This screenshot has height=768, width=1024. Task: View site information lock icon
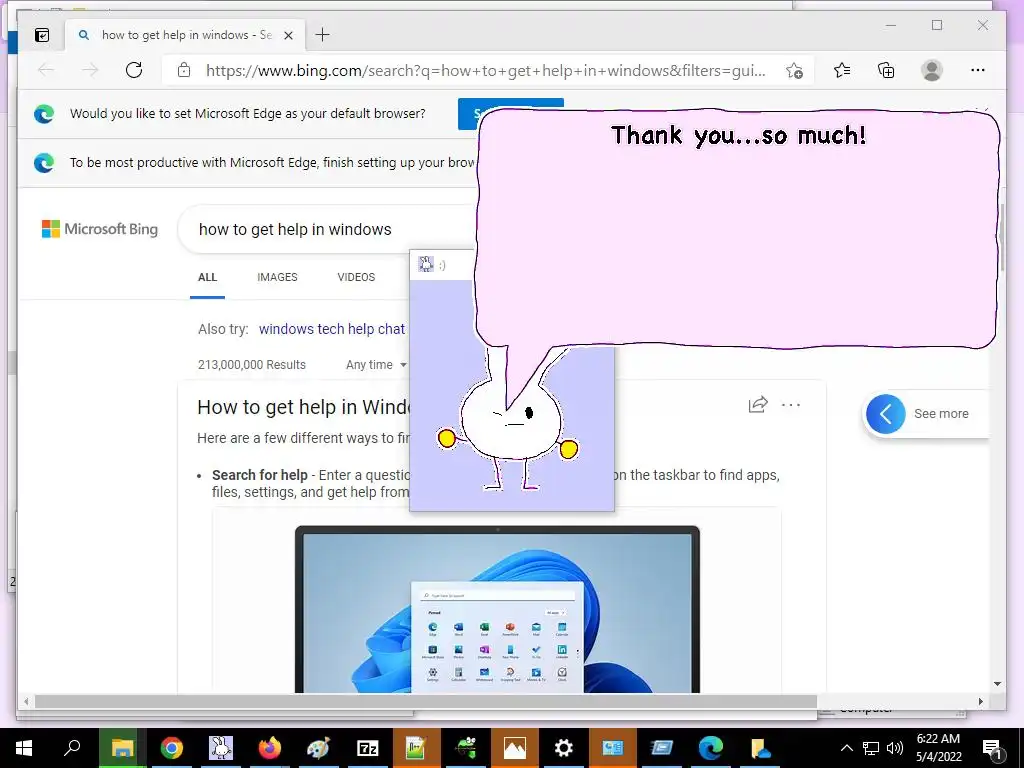pyautogui.click(x=184, y=70)
